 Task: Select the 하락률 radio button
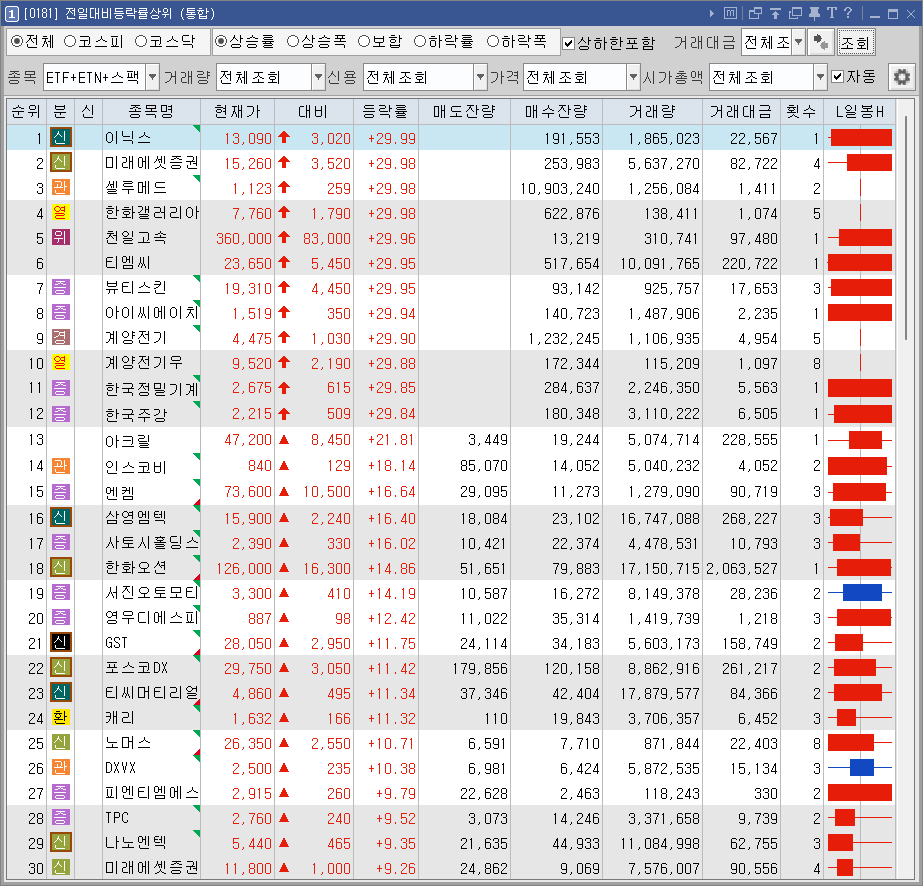pos(420,41)
